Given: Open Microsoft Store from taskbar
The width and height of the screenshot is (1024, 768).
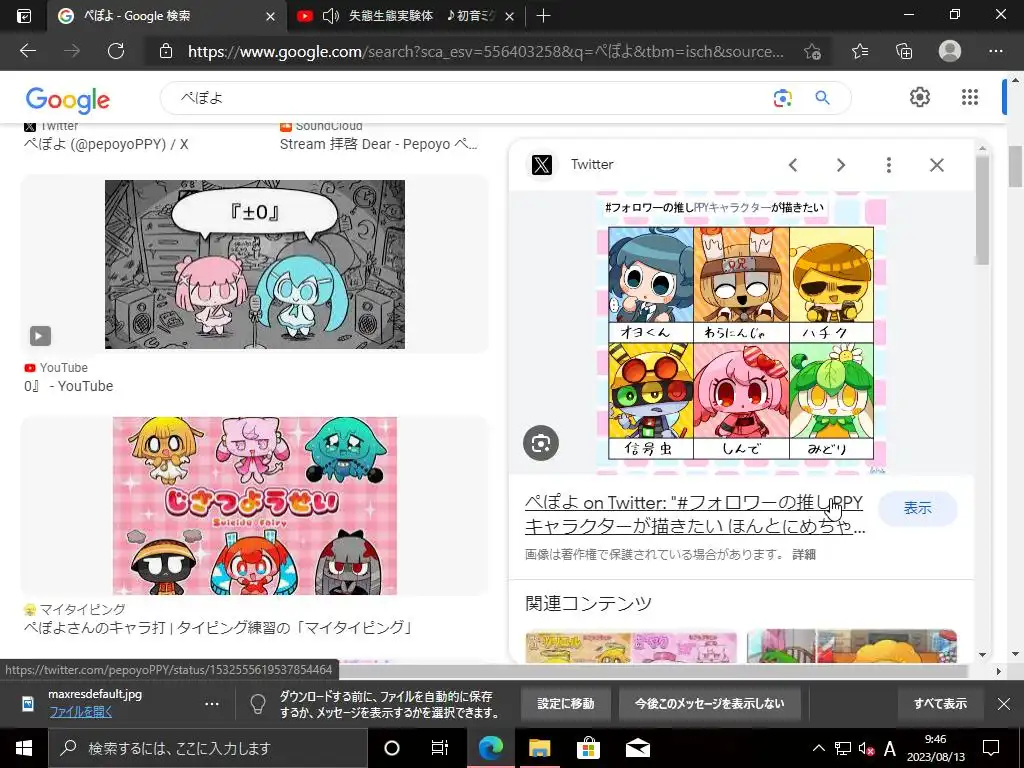Looking at the screenshot, I should point(588,748).
